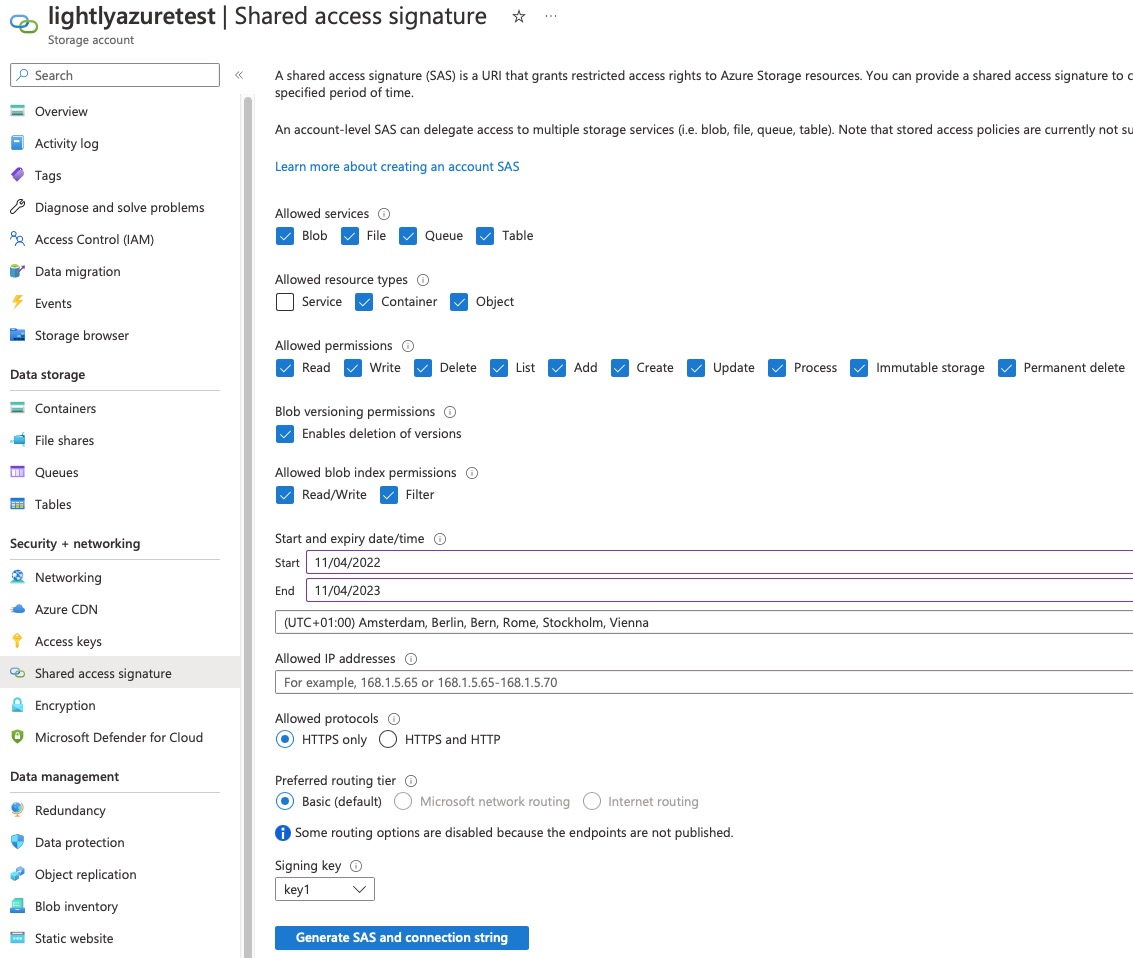The height and width of the screenshot is (958, 1133).
Task: Select HTTPS and HTTP protocol option
Action: click(388, 739)
